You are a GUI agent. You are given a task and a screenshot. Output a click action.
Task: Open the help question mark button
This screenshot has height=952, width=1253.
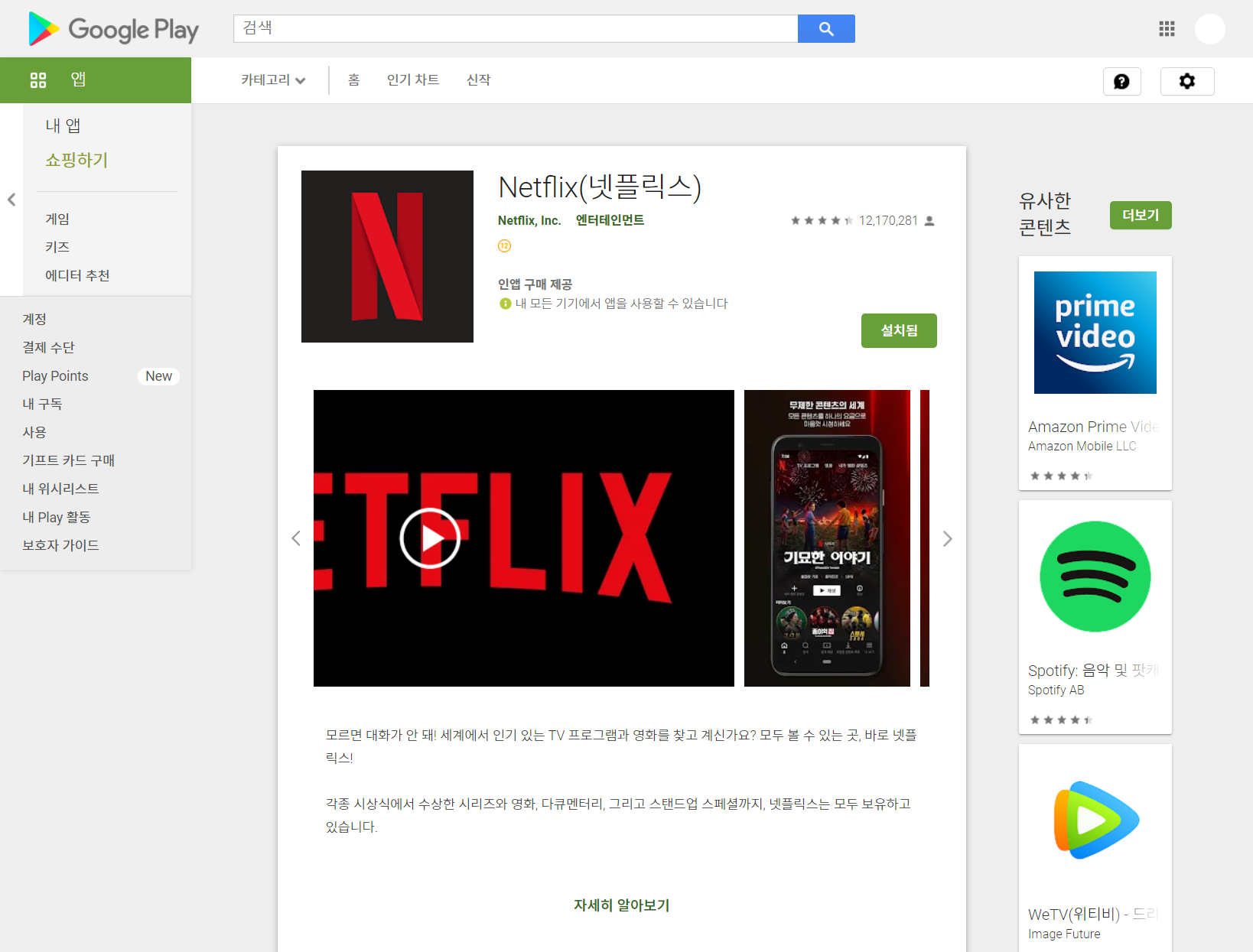[x=1121, y=81]
